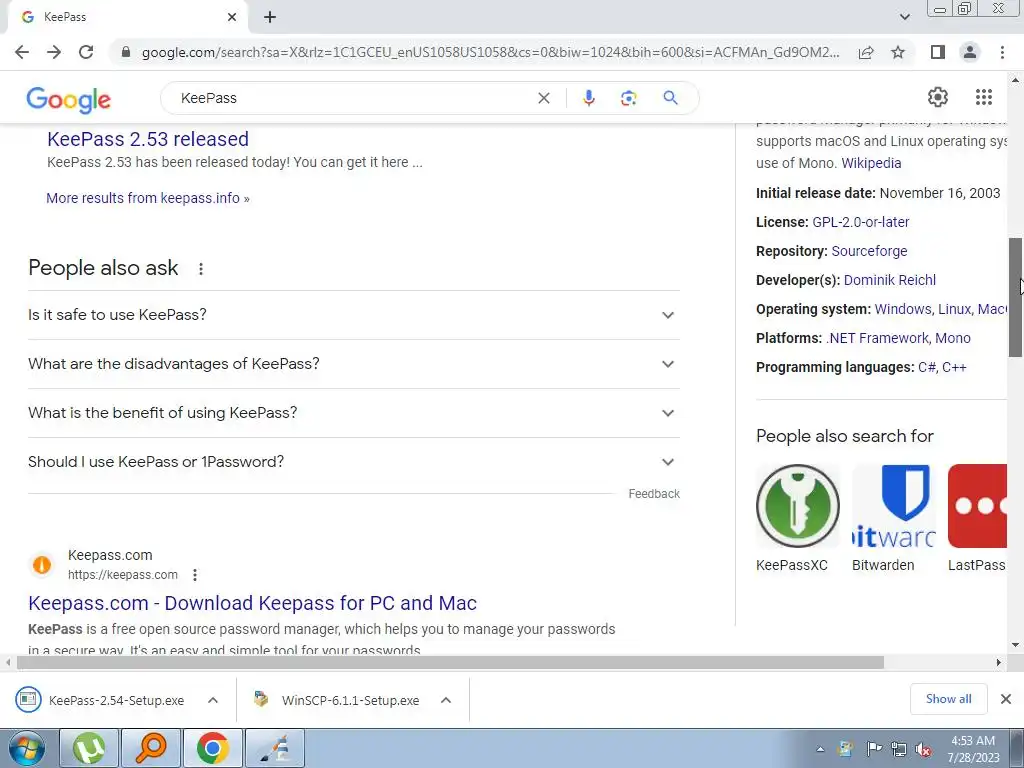
Task: Expand "What is the benefit of using KeePass?"
Action: click(x=354, y=413)
